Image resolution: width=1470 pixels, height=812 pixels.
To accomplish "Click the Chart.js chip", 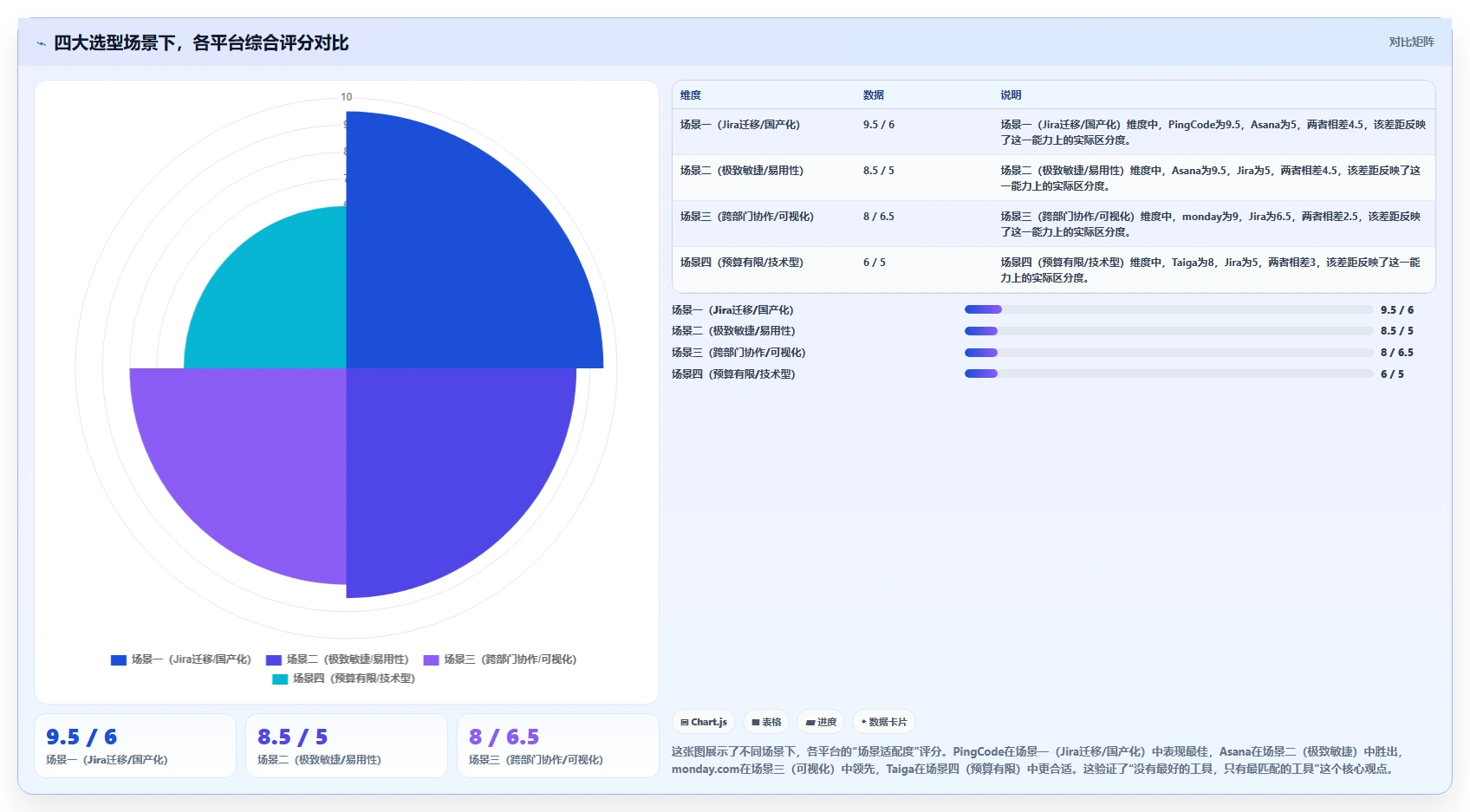I will (x=704, y=722).
